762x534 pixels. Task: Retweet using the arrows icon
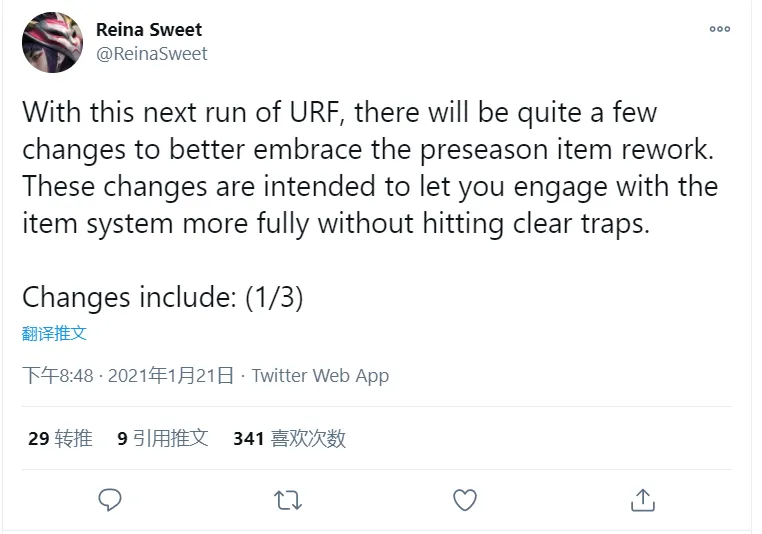point(288,500)
